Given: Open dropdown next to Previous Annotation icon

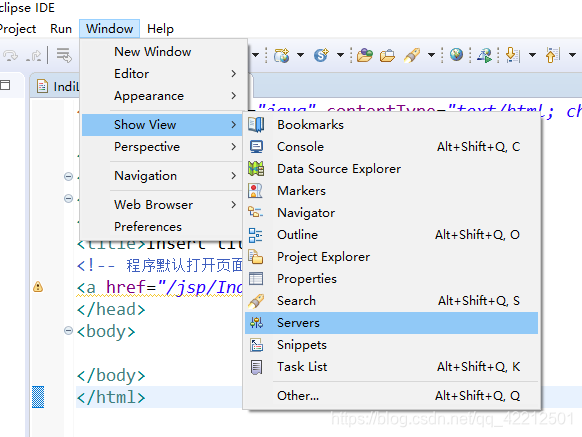Looking at the screenshot, I should pyautogui.click(x=572, y=55).
